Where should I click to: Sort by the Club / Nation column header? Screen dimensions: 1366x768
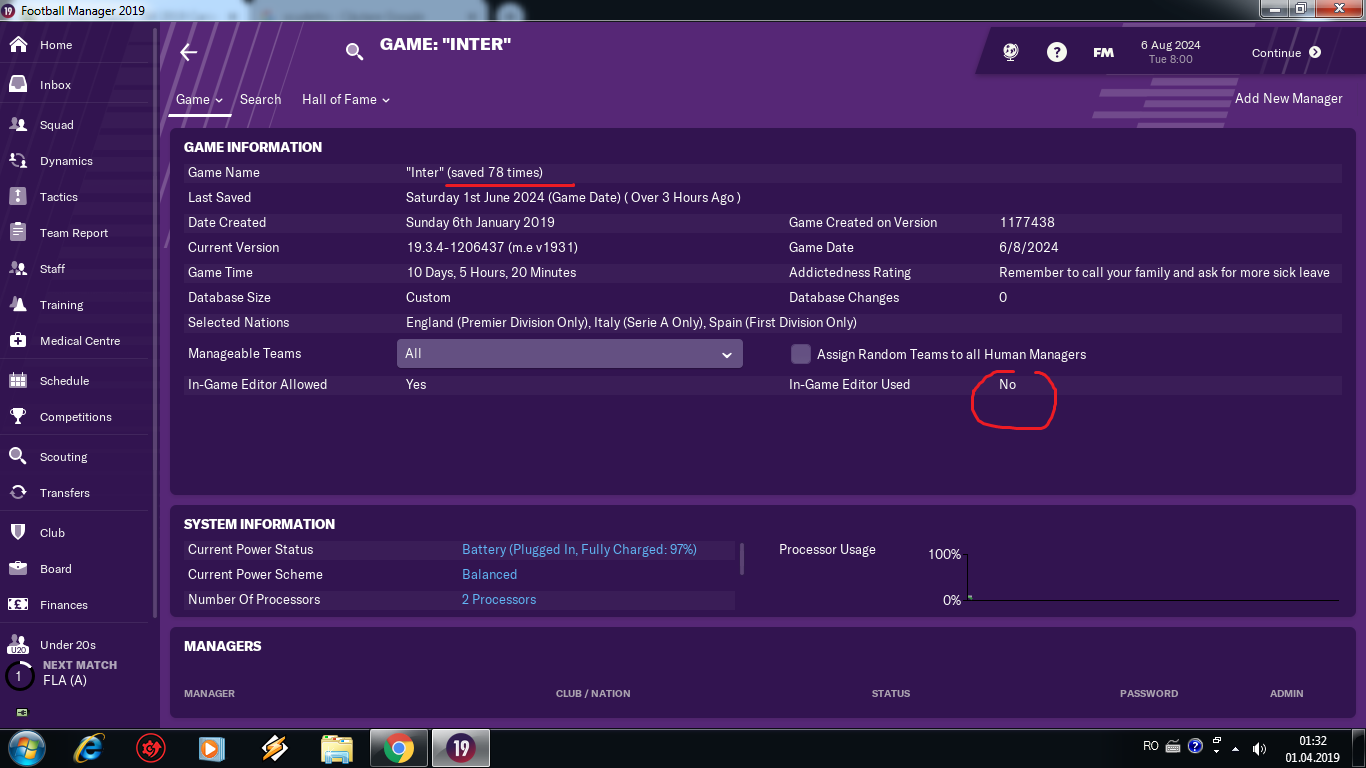(593, 693)
